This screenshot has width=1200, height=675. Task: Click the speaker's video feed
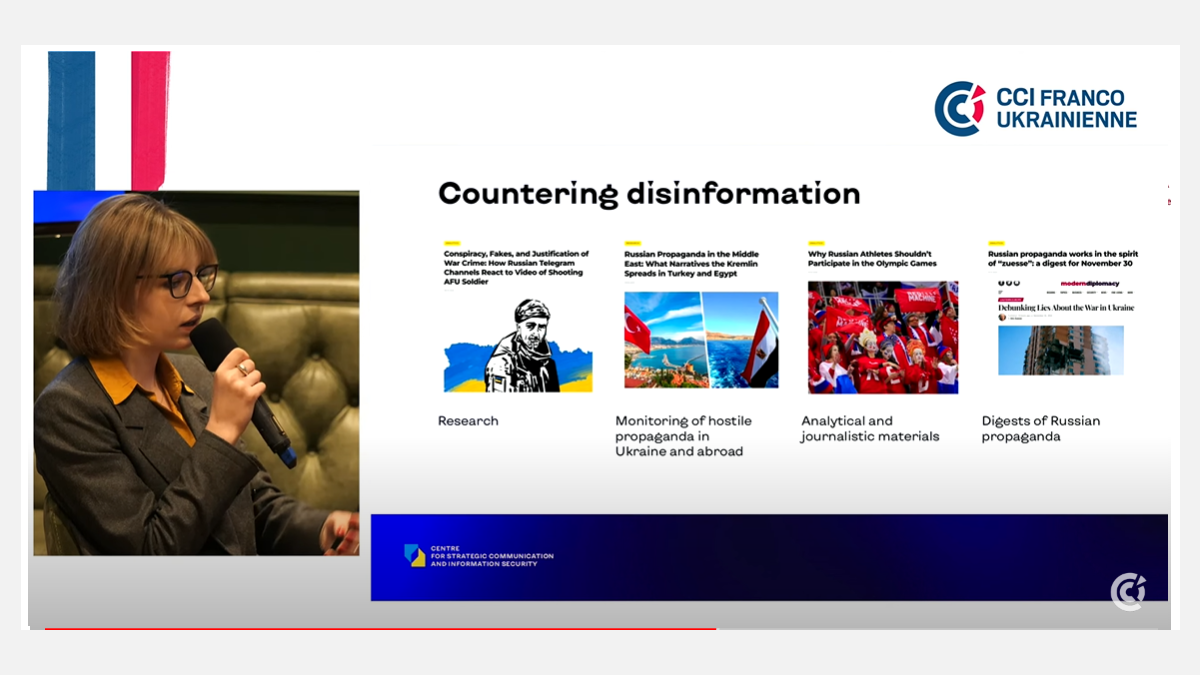(x=196, y=372)
